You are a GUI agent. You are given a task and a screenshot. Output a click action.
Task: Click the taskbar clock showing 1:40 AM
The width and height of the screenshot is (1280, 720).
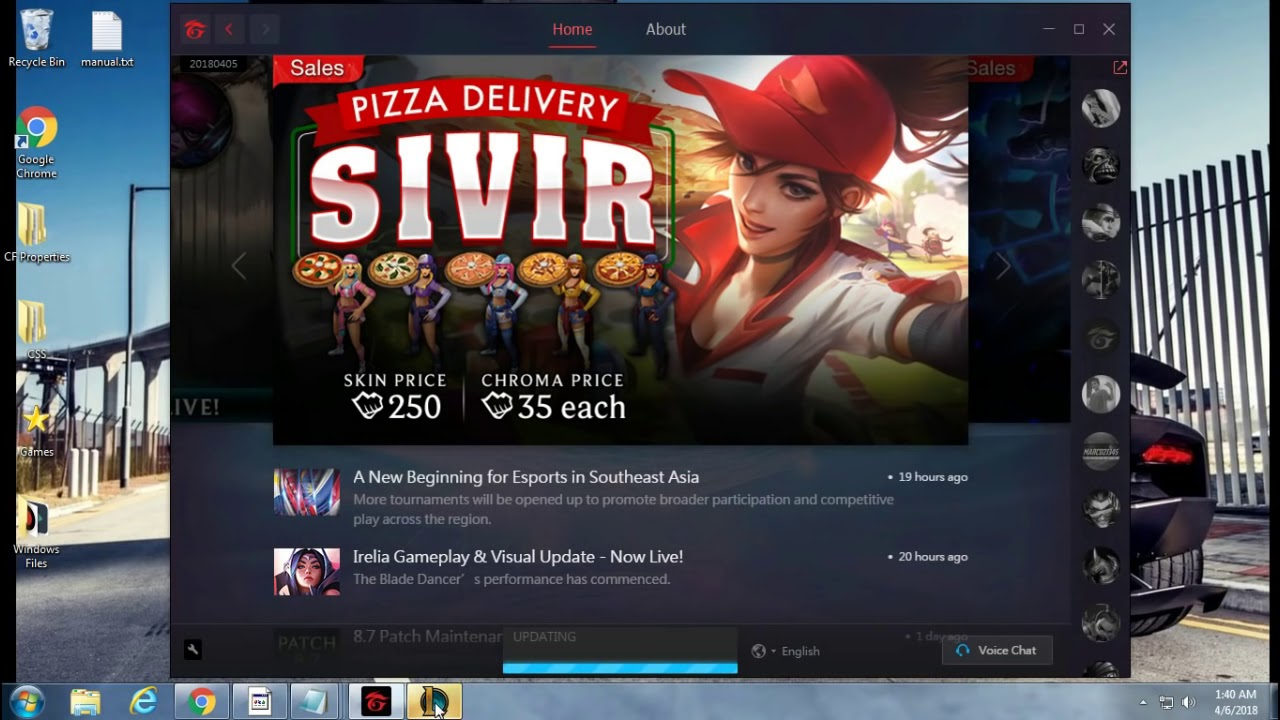pos(1235,702)
